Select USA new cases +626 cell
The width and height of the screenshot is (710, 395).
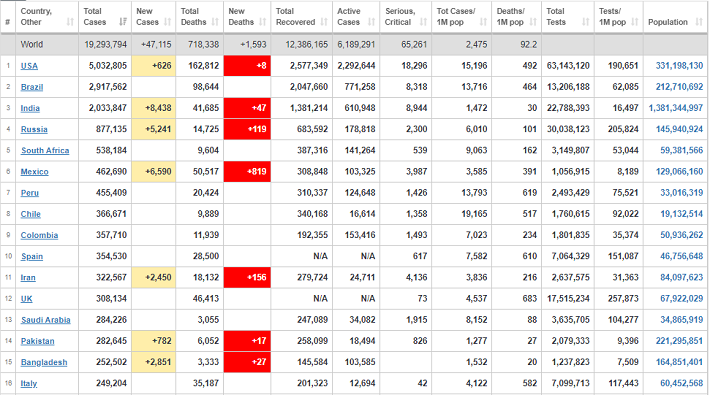(x=154, y=66)
